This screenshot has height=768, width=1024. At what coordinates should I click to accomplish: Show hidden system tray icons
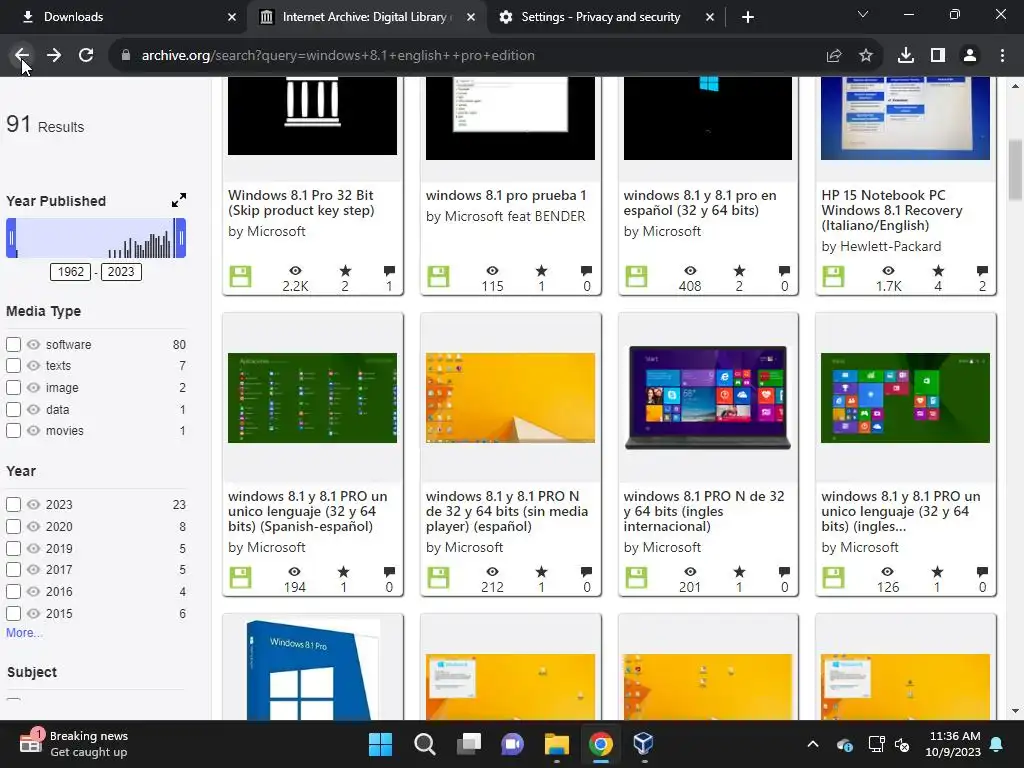[812, 744]
